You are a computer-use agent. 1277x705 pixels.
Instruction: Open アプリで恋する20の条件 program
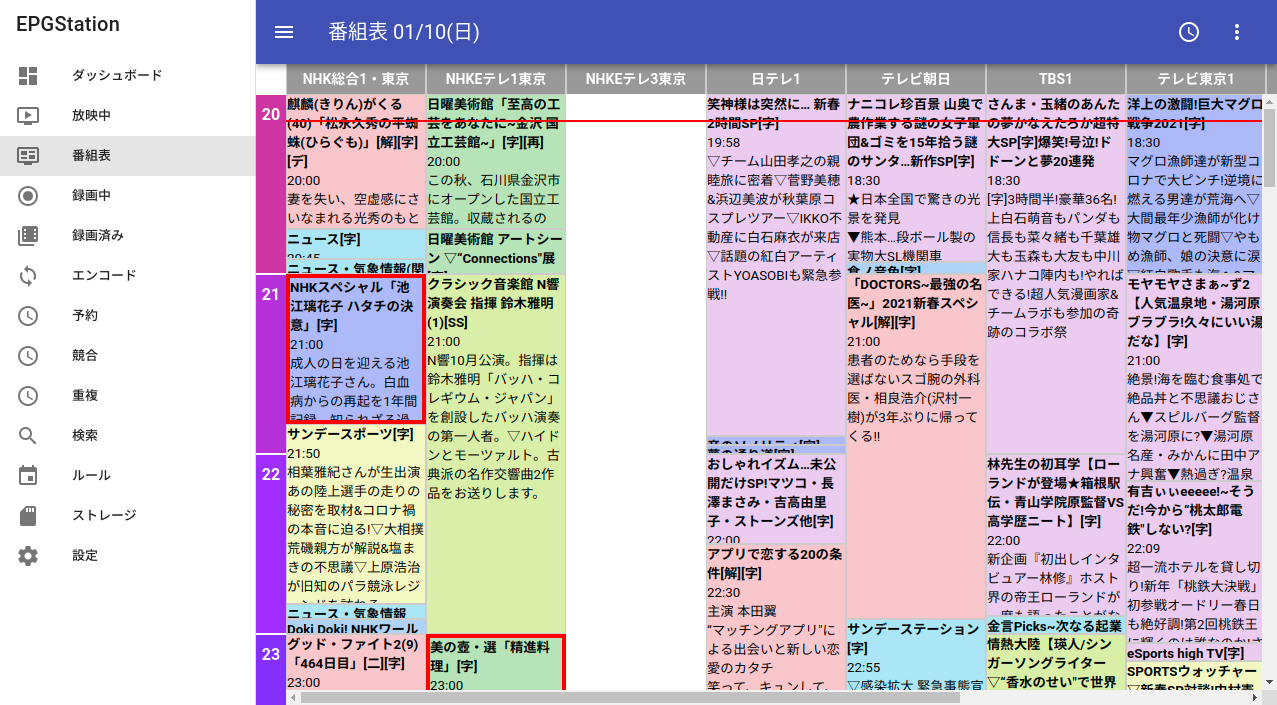pyautogui.click(x=776, y=618)
